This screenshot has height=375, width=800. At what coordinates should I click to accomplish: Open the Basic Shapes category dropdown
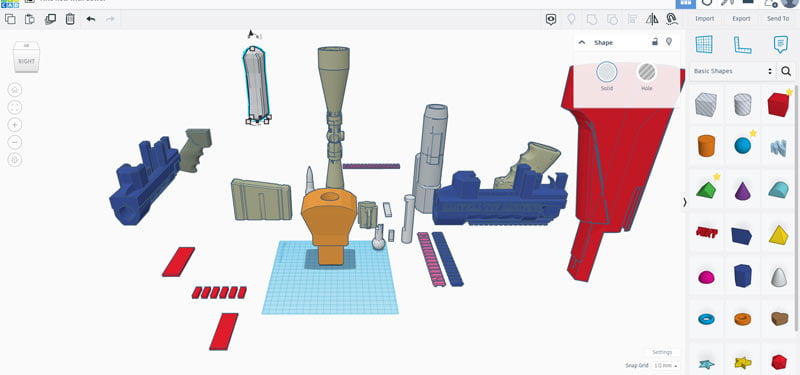click(x=733, y=71)
